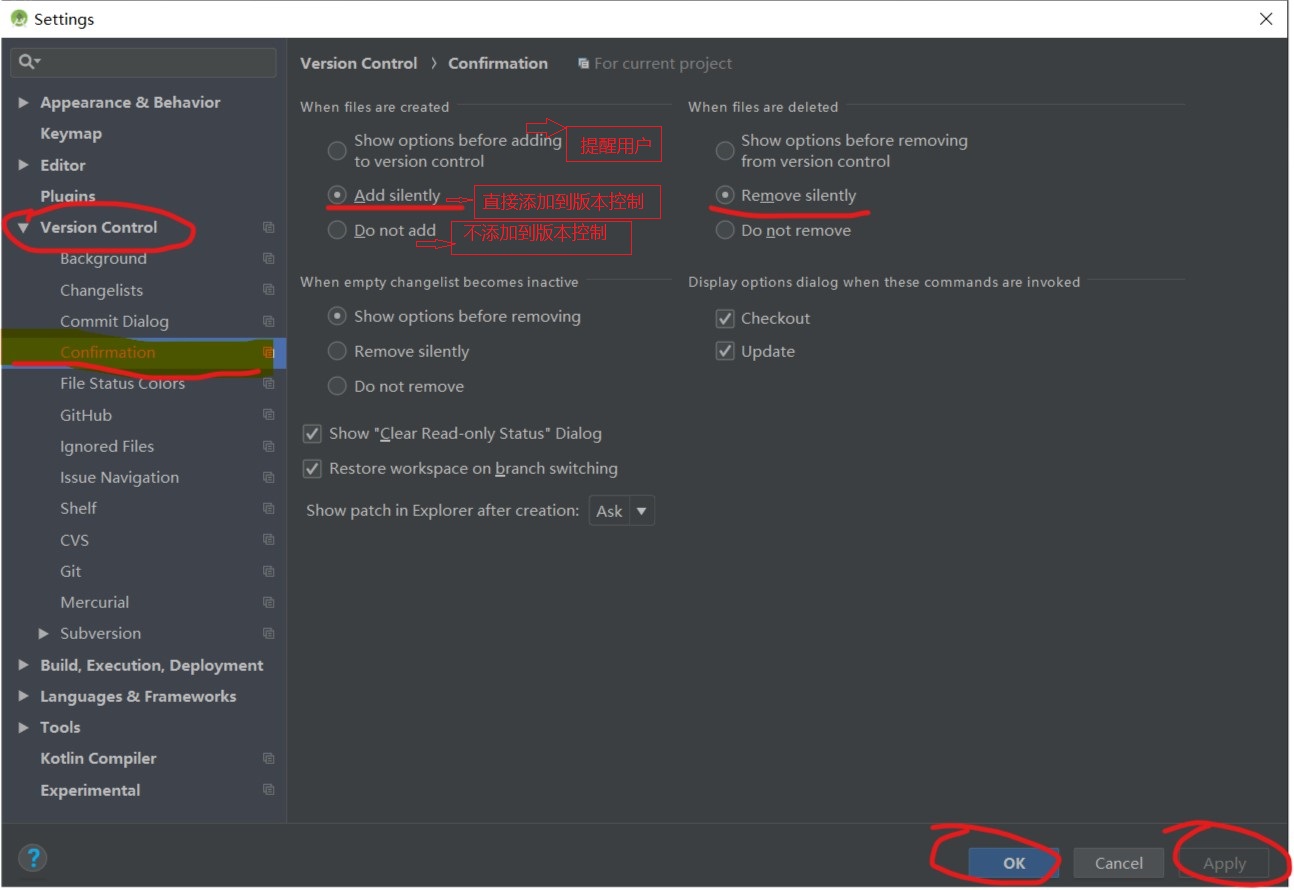
Task: Toggle the Checkout checkbox
Action: pyautogui.click(x=725, y=318)
